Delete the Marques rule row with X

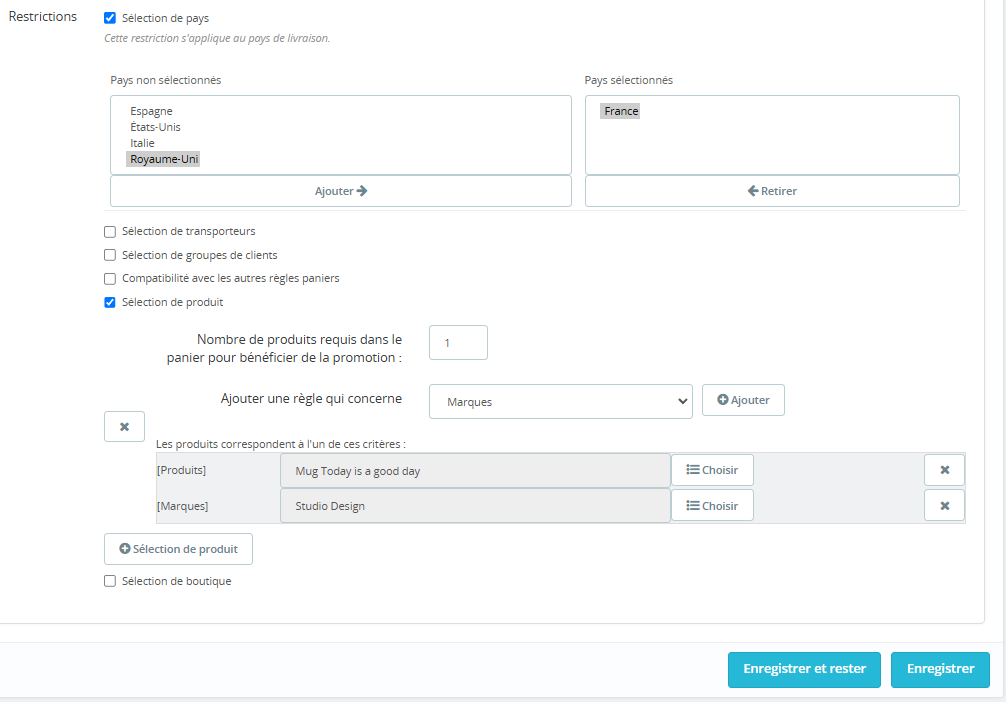click(944, 506)
